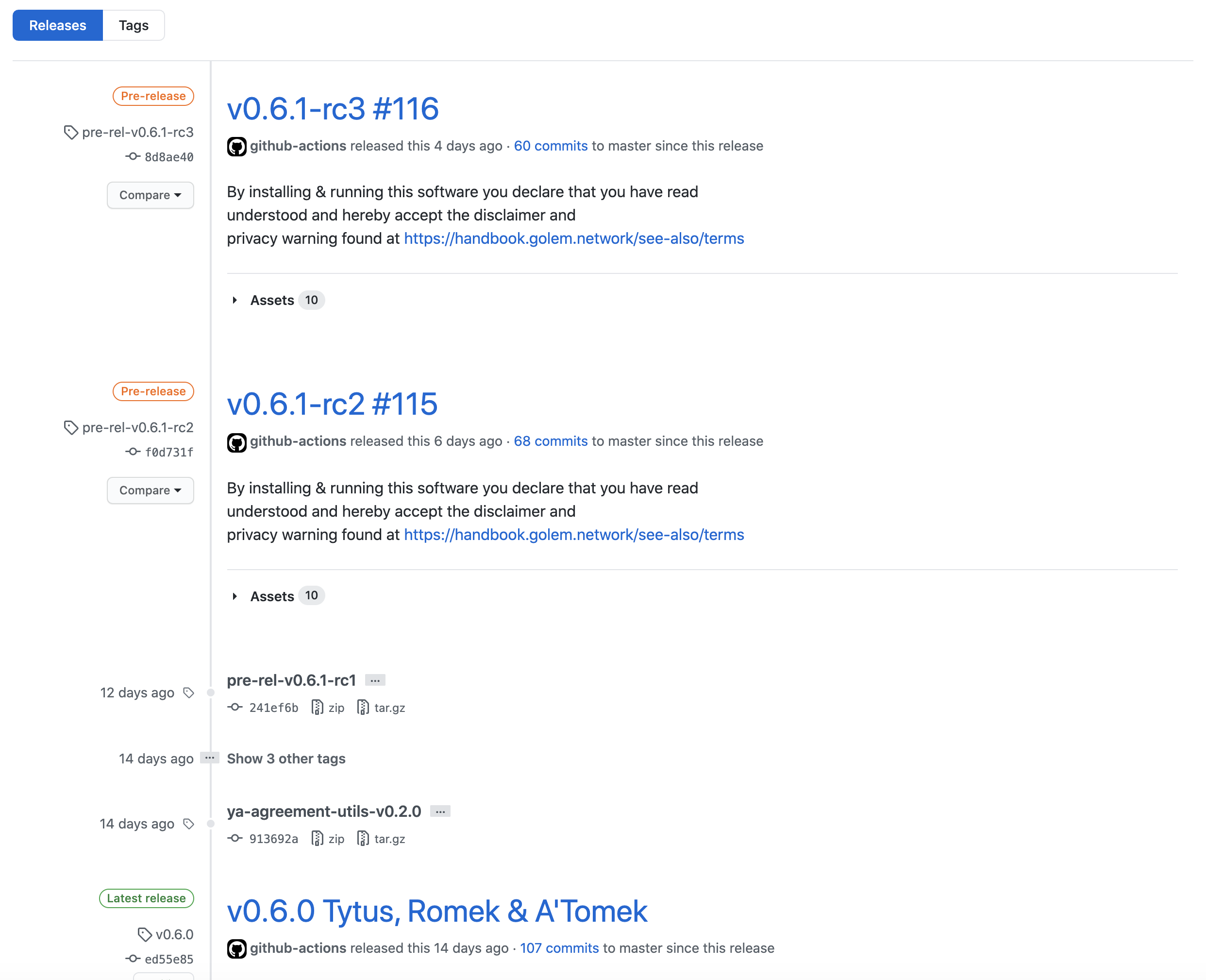Switch to the Tags tab
The height and width of the screenshot is (980, 1206).
pyautogui.click(x=133, y=25)
